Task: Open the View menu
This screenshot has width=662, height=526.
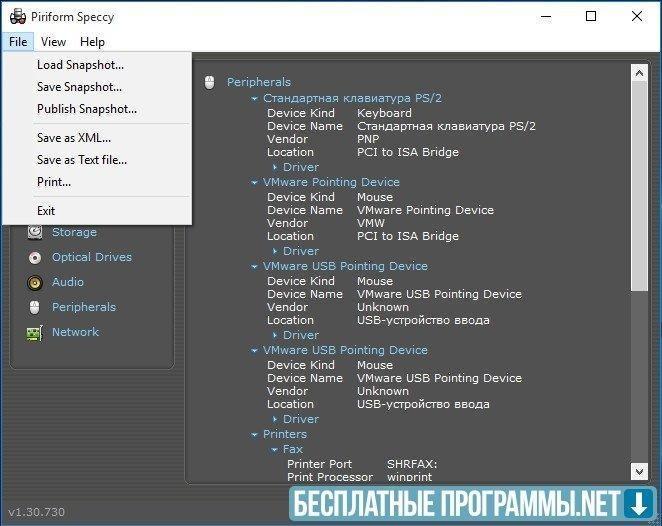Action: click(x=53, y=42)
